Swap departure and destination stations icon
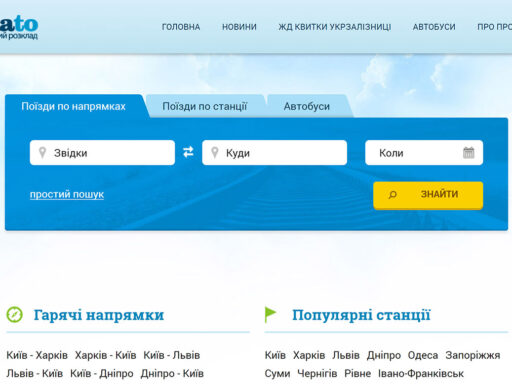512x384 pixels. [x=188, y=152]
